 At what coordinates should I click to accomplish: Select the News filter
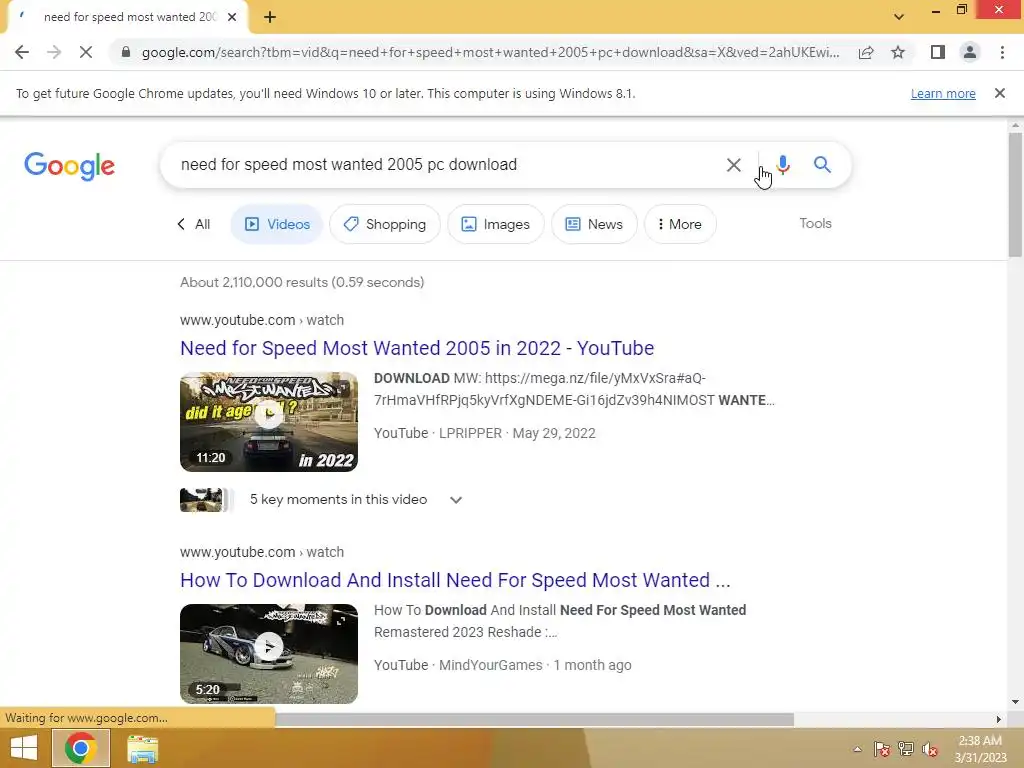pyautogui.click(x=594, y=224)
